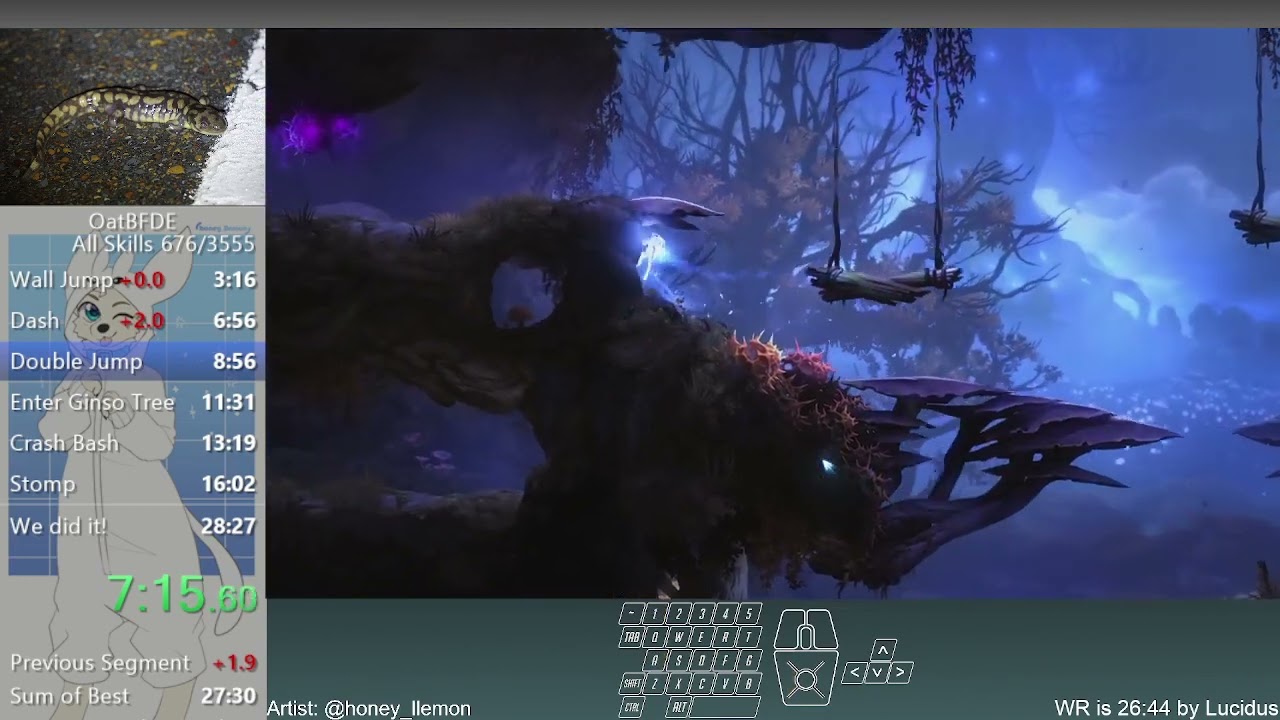Click the salamander webcam thumbnail
This screenshot has width=1280, height=720.
tap(132, 117)
